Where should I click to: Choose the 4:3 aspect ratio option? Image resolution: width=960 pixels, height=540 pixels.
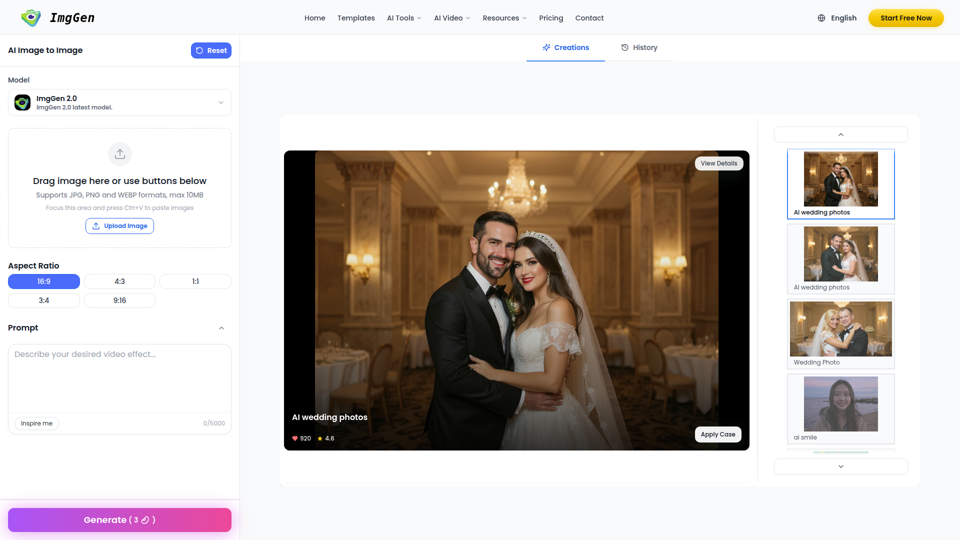point(120,282)
